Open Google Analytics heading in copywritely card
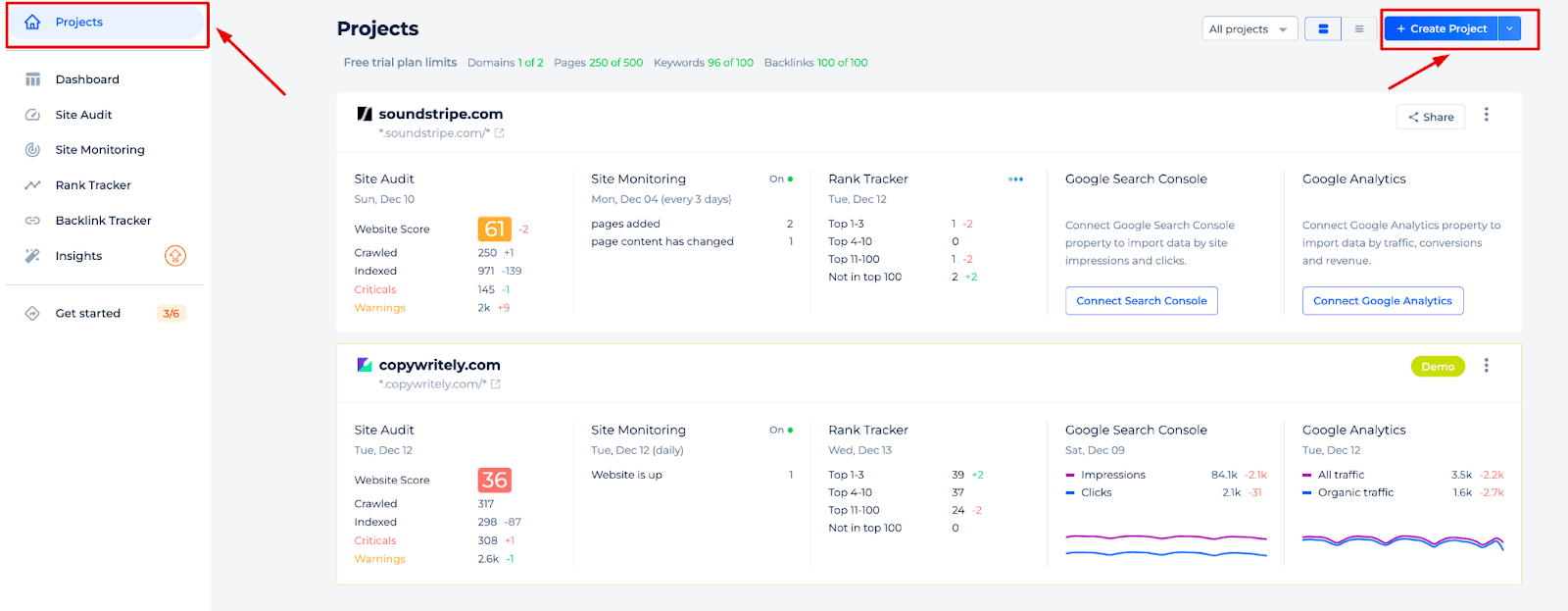 click(1354, 431)
